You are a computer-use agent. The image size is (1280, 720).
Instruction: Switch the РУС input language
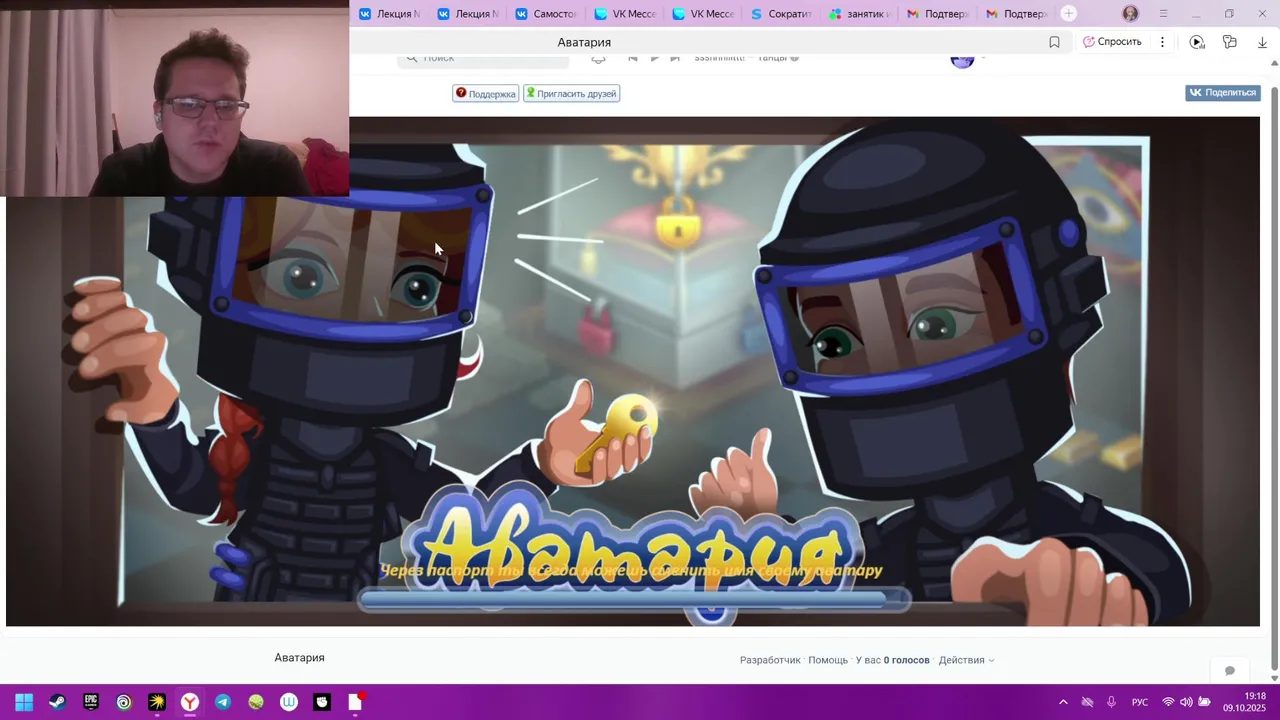click(x=1140, y=702)
